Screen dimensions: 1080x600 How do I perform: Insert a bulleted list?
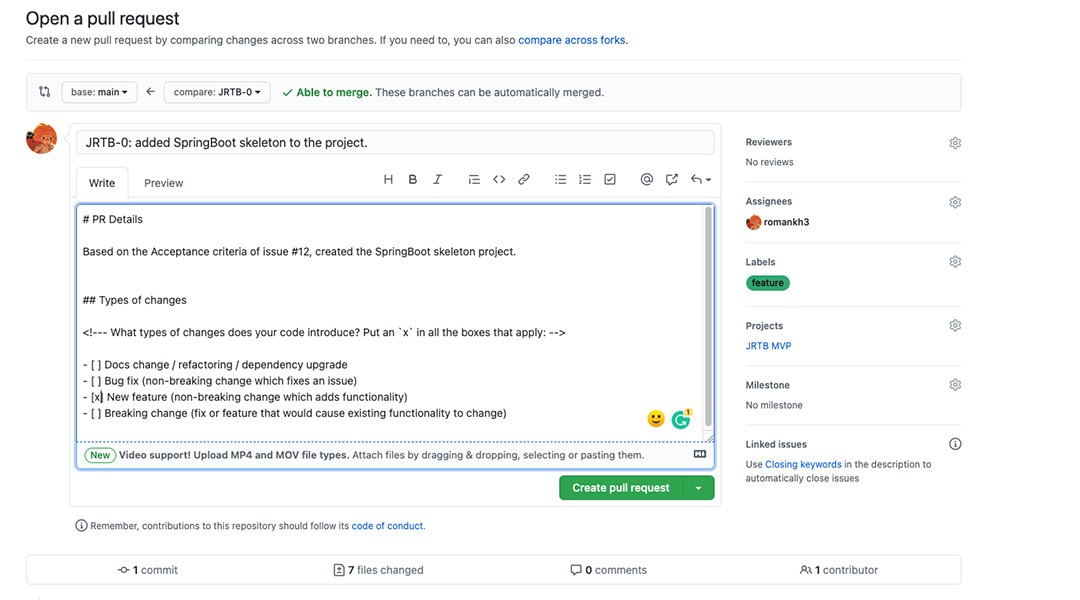(561, 179)
